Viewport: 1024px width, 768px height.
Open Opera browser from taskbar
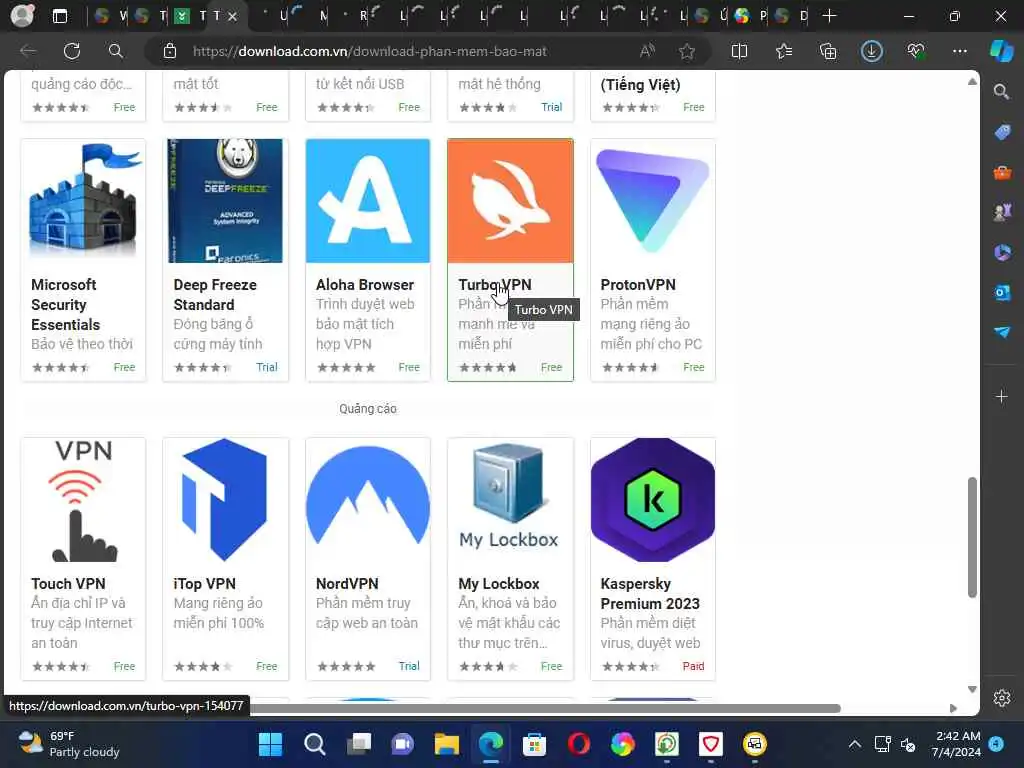coord(579,744)
